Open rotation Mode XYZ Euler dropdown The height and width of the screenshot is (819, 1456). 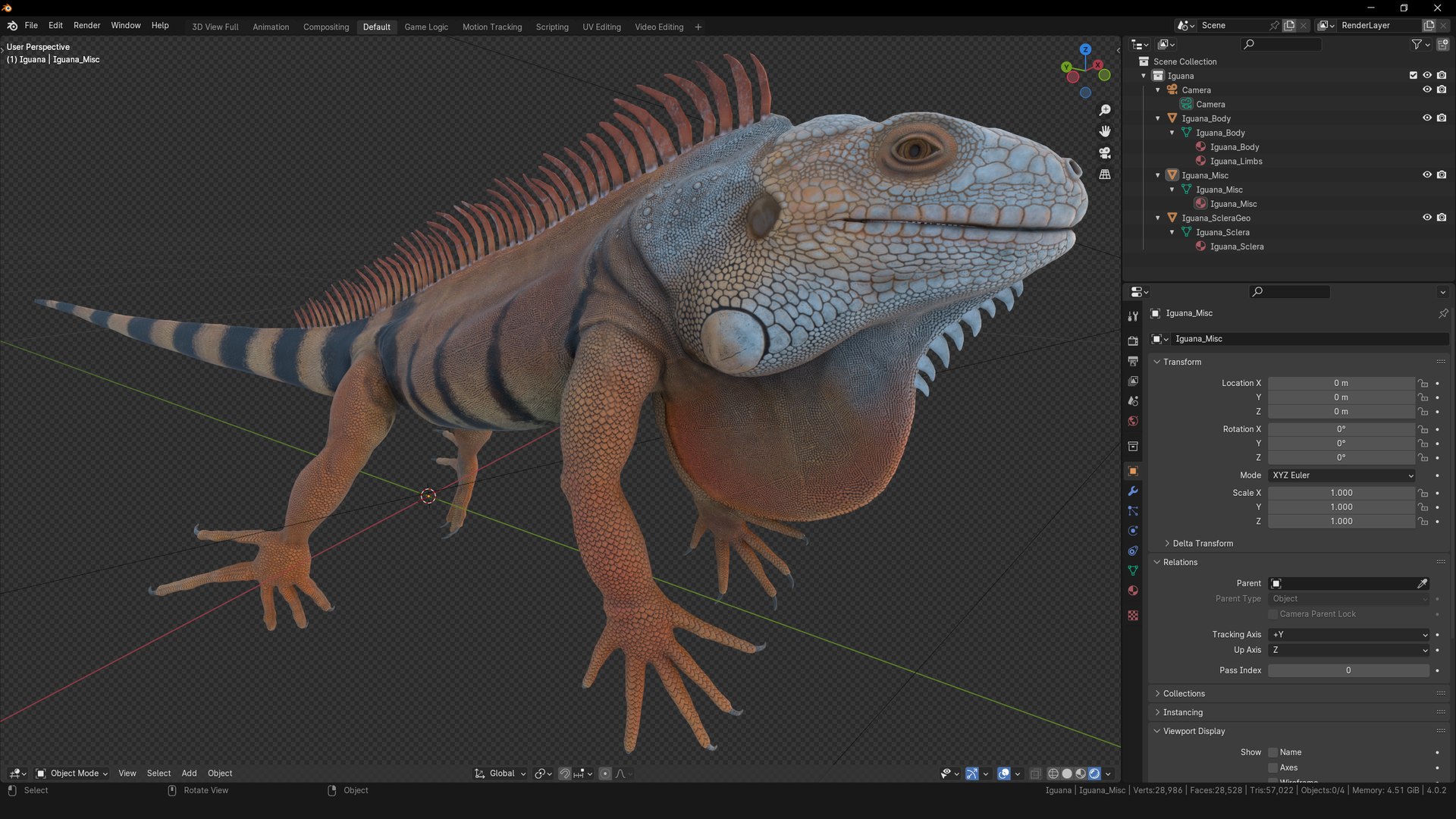coord(1342,475)
